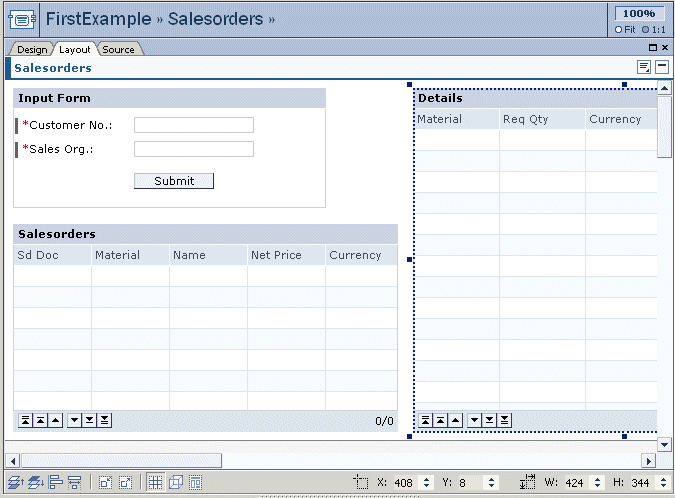The height and width of the screenshot is (498, 675).
Task: Select the Fit zoom radio button
Action: [x=618, y=30]
